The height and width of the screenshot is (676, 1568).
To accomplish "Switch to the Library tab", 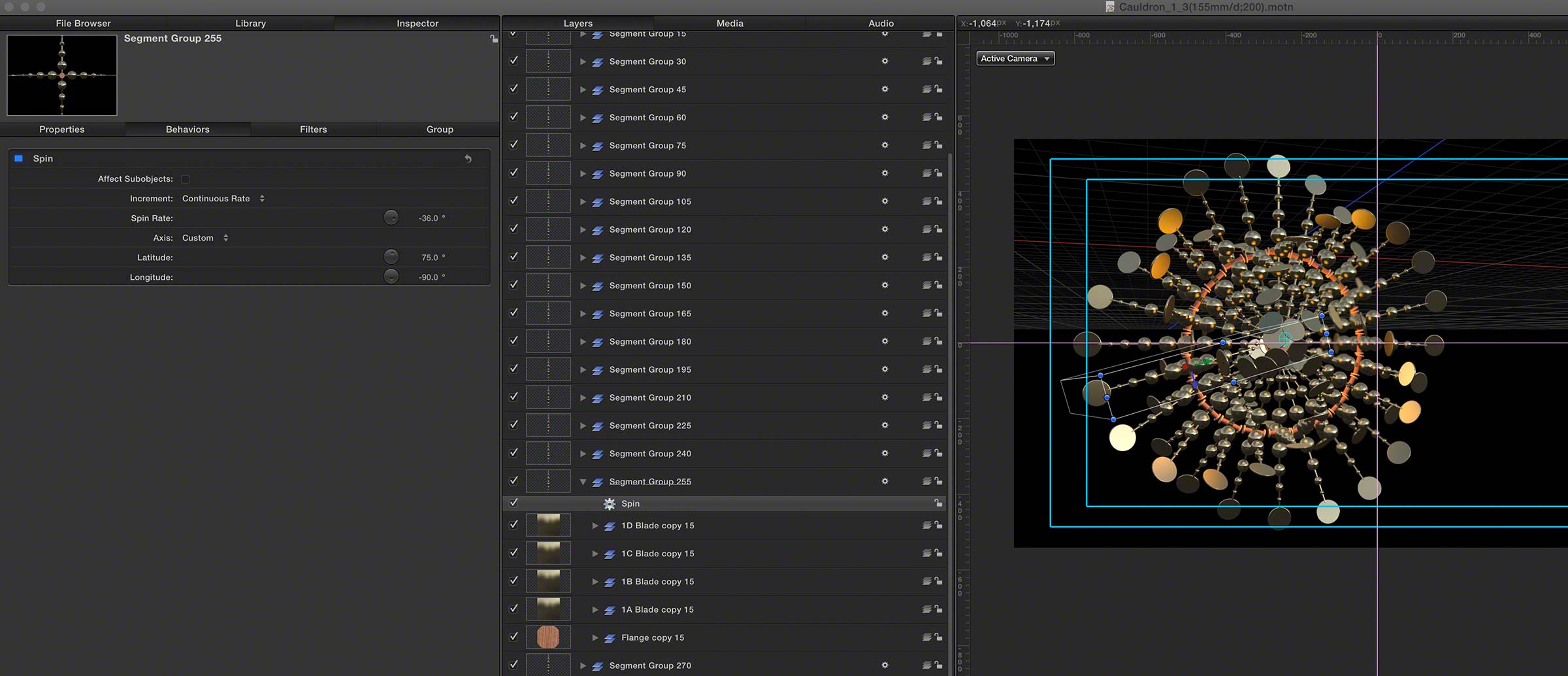I will click(x=250, y=23).
